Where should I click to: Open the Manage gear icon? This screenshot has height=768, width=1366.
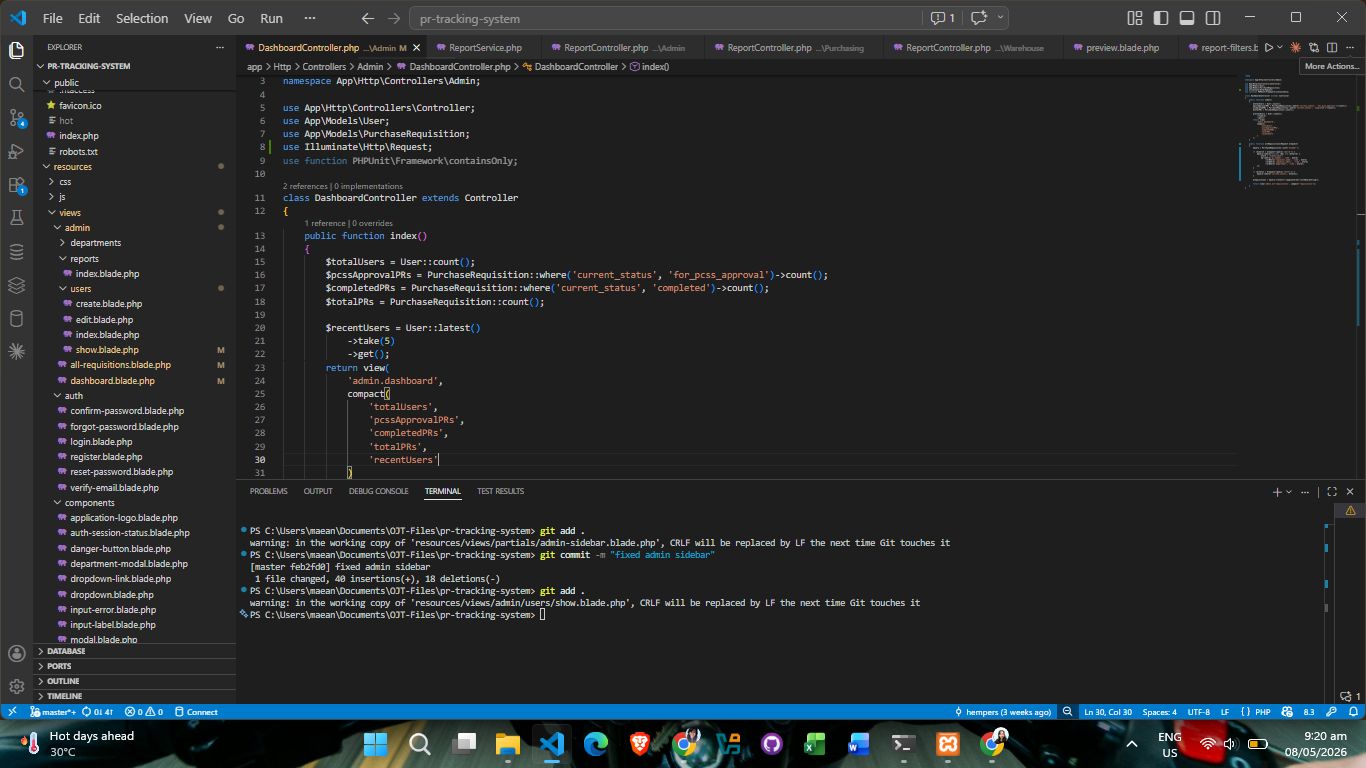point(16,686)
